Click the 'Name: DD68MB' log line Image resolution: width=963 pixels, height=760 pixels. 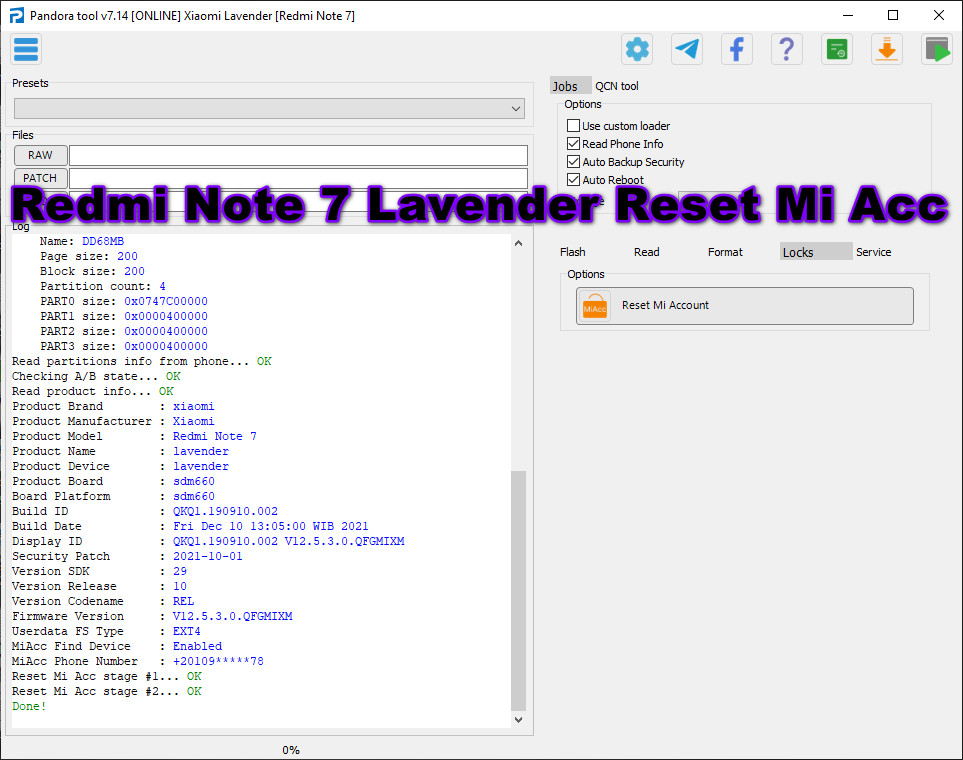[82, 241]
